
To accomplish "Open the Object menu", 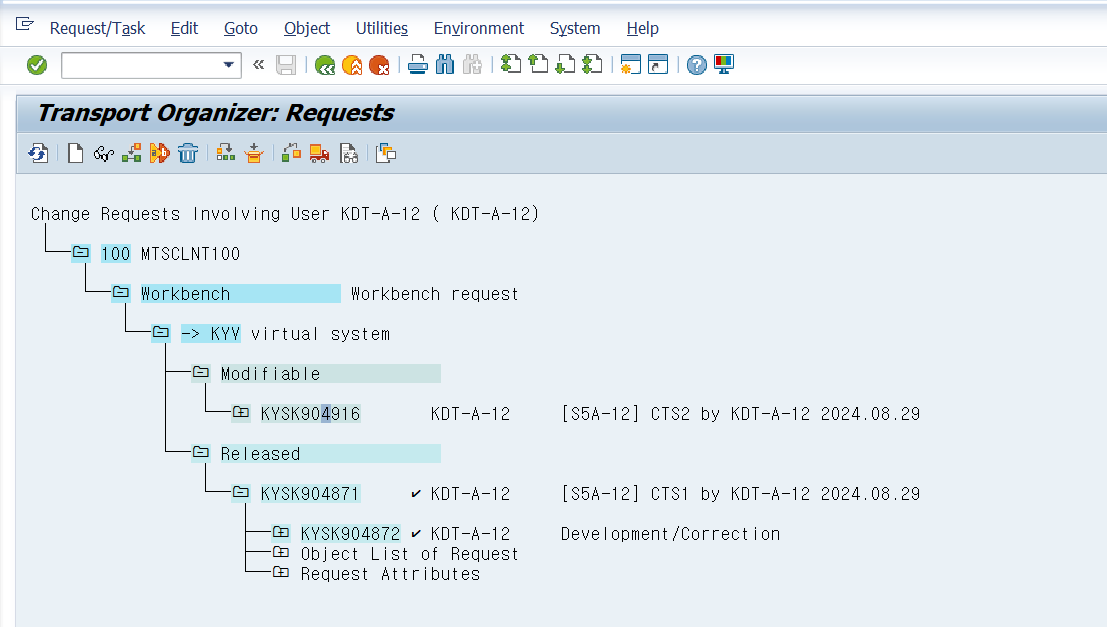I will pyautogui.click(x=307, y=28).
